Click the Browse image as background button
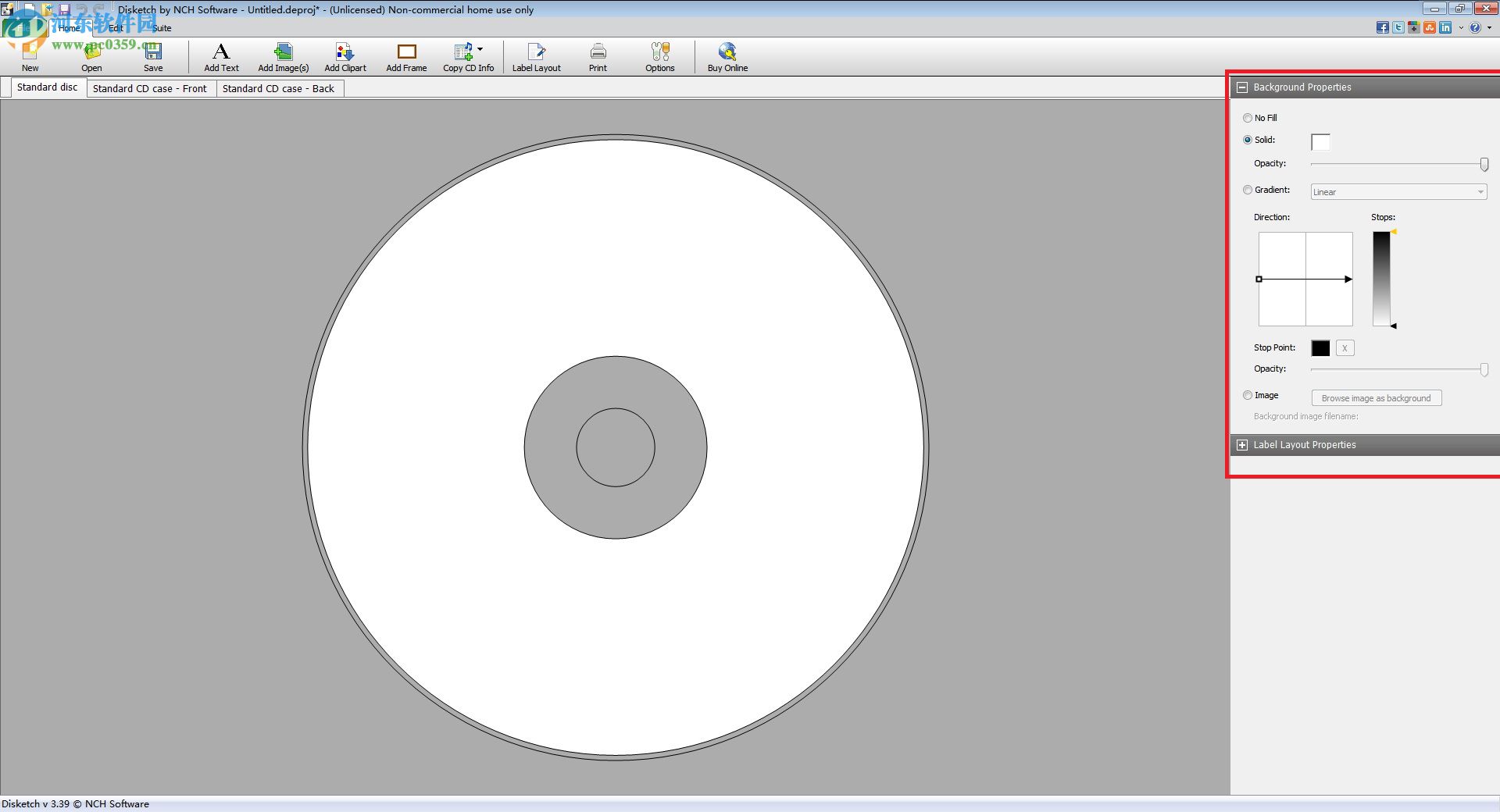 (x=1376, y=397)
